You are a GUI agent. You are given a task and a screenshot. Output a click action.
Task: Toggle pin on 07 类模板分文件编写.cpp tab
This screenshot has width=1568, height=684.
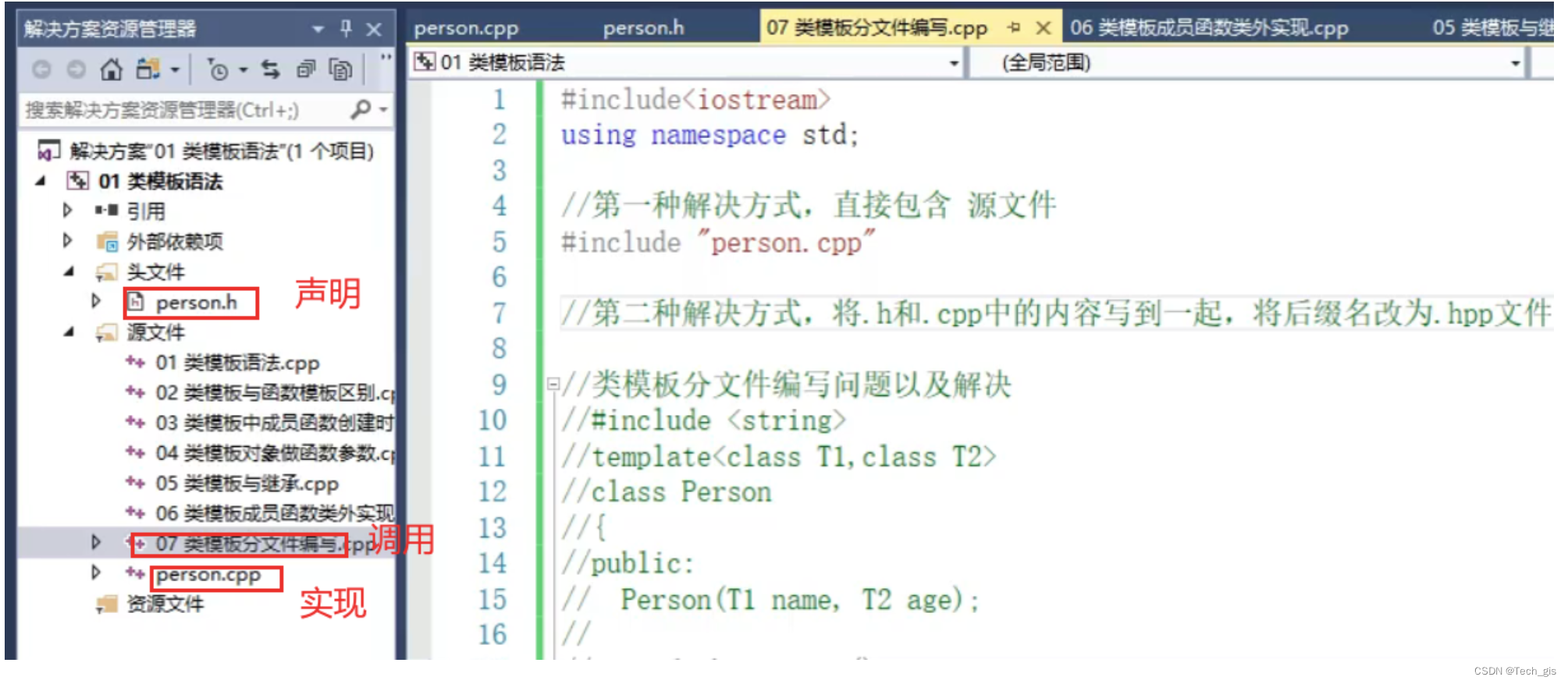1014,28
